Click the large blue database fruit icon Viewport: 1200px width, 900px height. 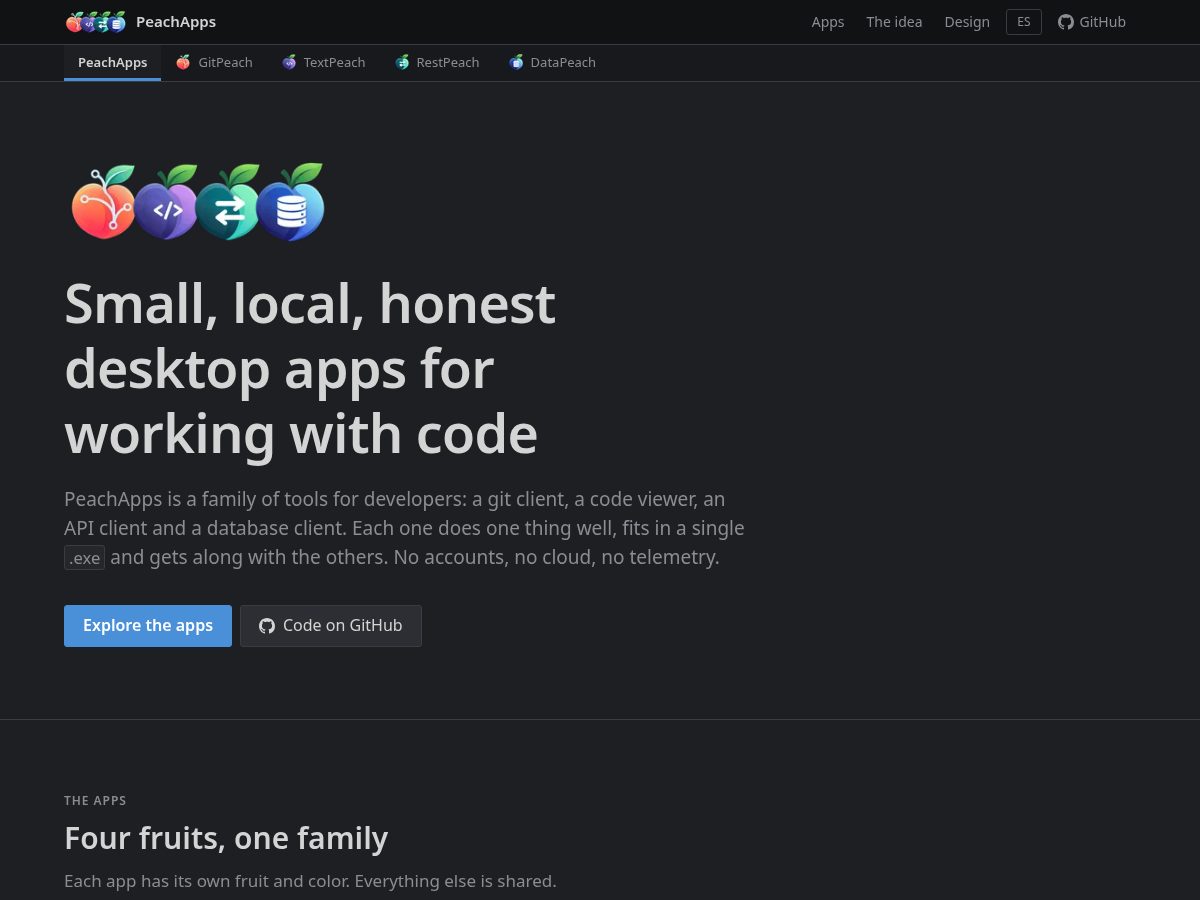[291, 203]
